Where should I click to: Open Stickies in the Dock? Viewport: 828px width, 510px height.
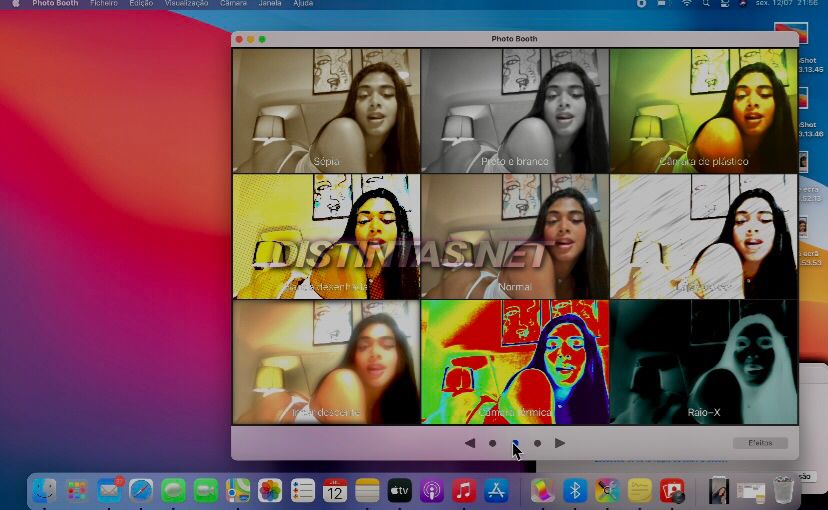(x=639, y=490)
